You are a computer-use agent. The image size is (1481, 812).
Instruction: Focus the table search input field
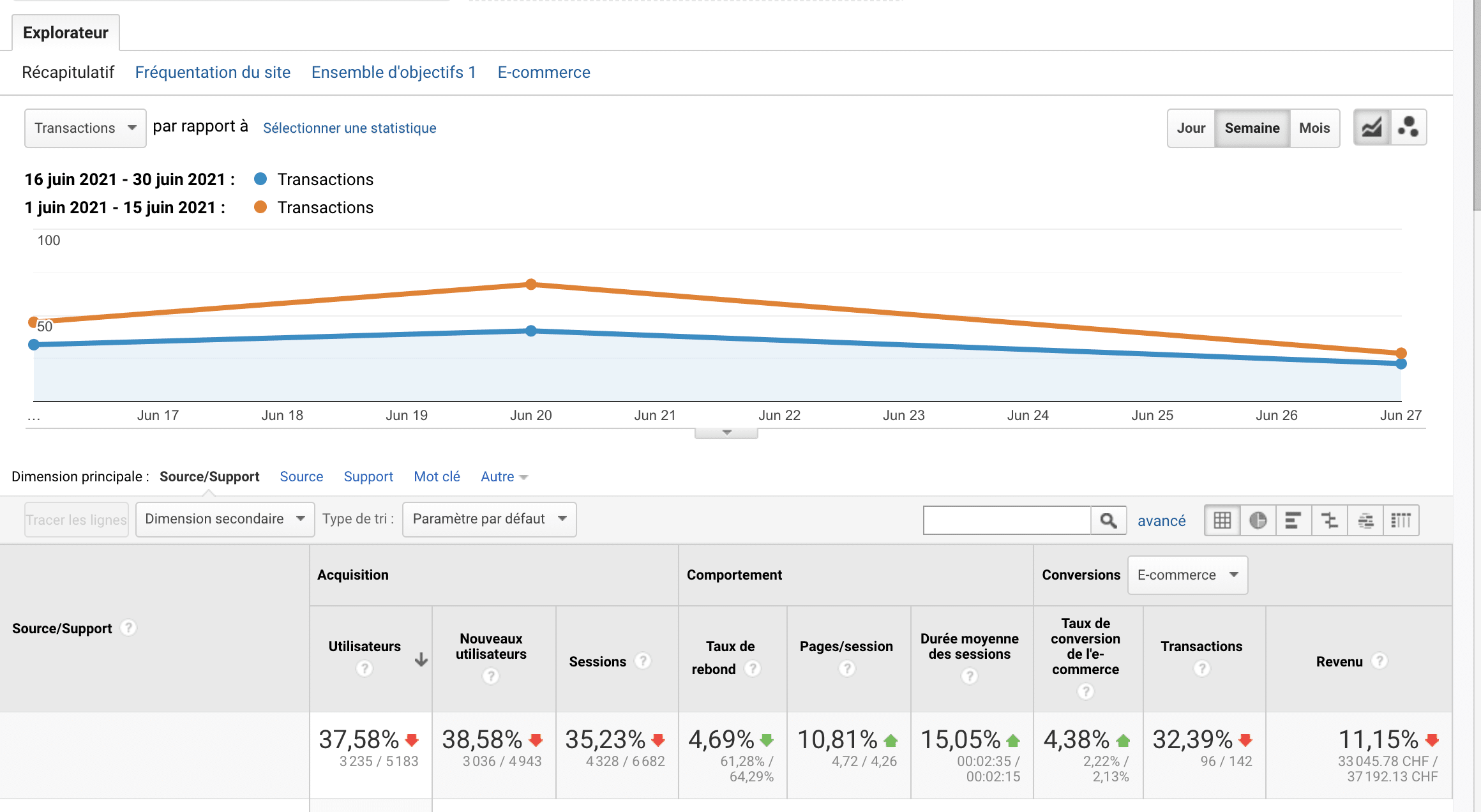tap(1007, 520)
